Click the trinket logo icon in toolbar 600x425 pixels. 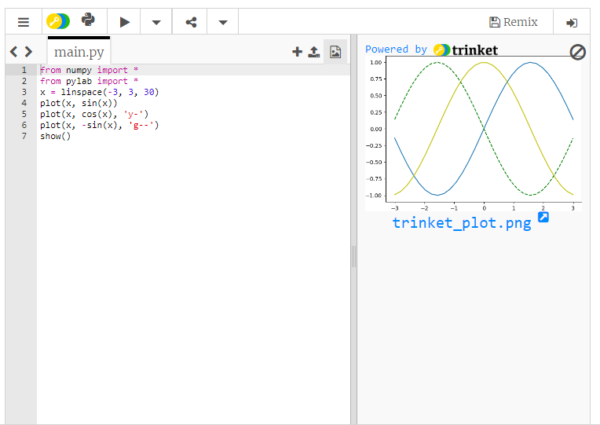pos(58,21)
